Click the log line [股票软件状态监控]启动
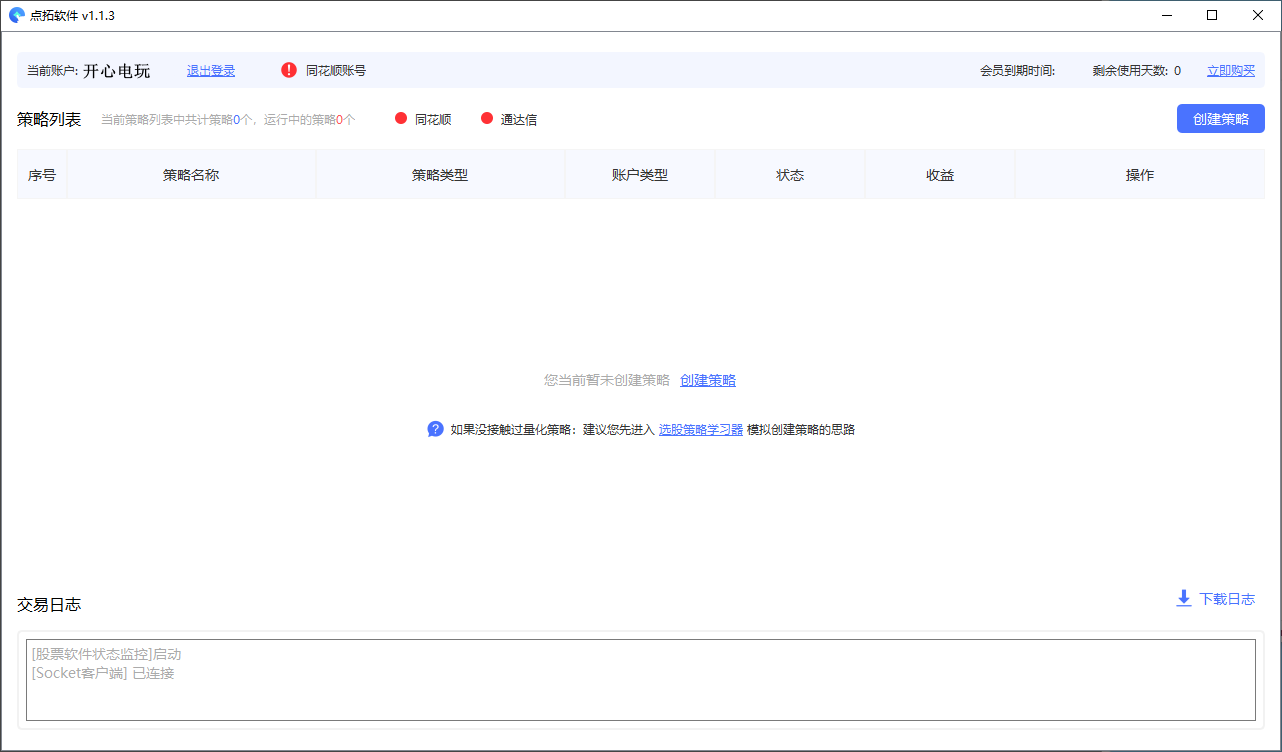Viewport: 1282px width, 752px height. [106, 654]
